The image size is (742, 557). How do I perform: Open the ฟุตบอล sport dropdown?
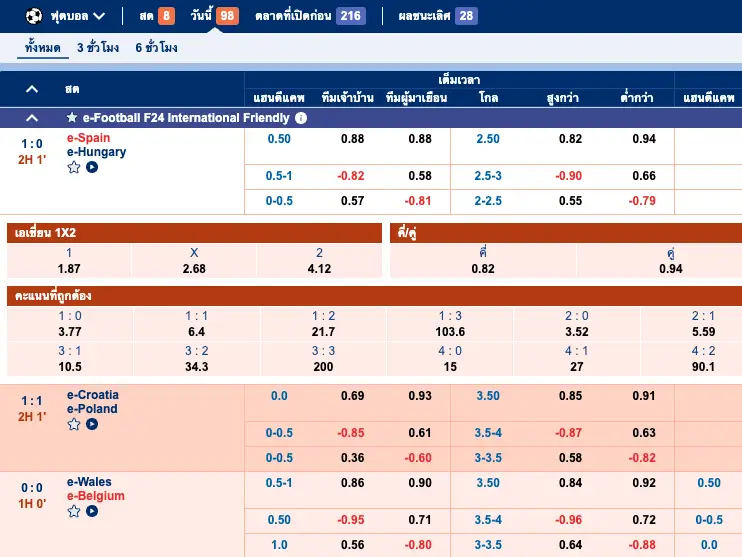pyautogui.click(x=77, y=16)
